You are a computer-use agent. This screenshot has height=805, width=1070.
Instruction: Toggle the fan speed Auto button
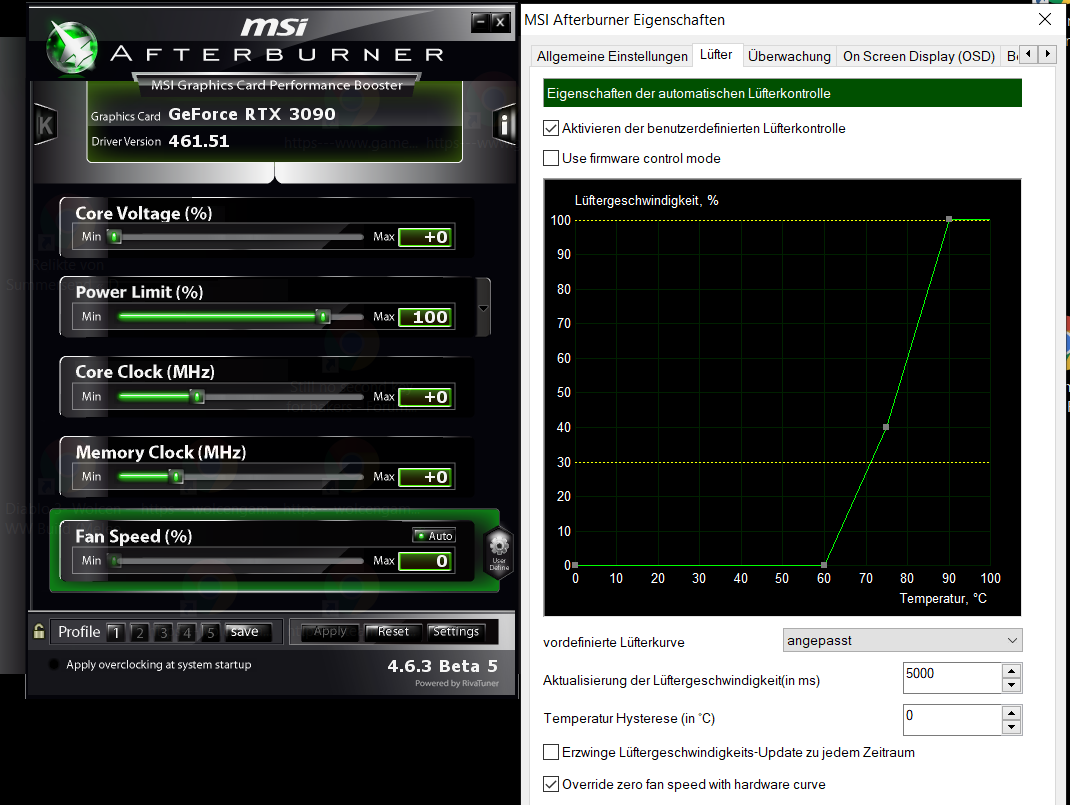435,536
